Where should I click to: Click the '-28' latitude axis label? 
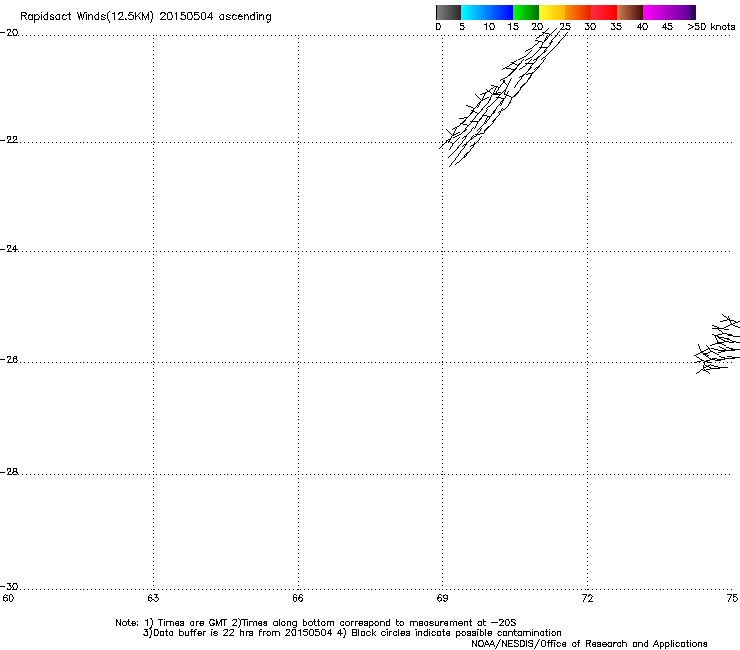(9, 472)
